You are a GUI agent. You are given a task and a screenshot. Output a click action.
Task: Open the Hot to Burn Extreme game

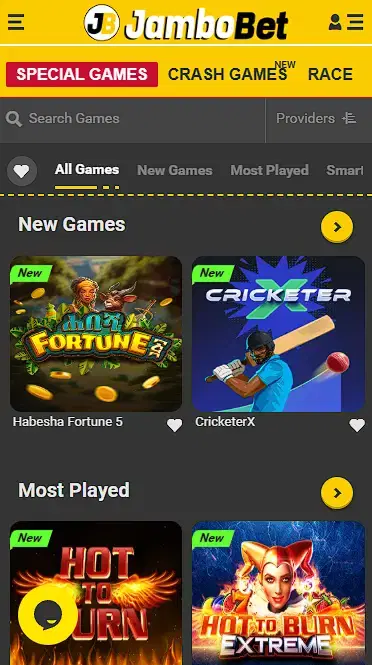click(278, 593)
